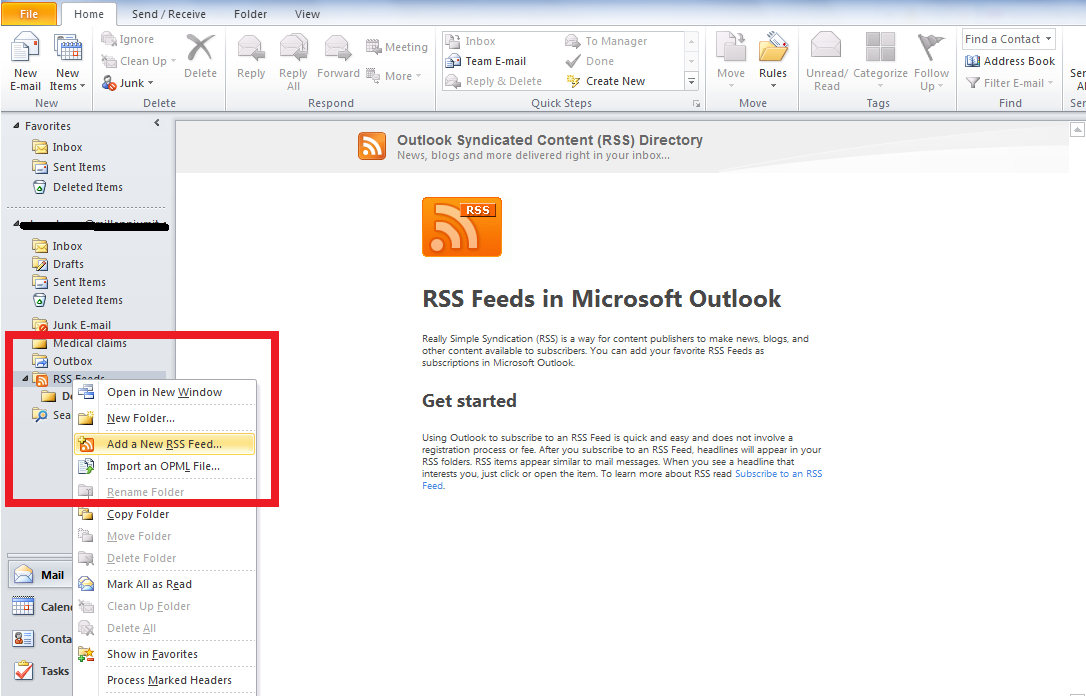
Task: Set up a Meeting
Action: 397,45
